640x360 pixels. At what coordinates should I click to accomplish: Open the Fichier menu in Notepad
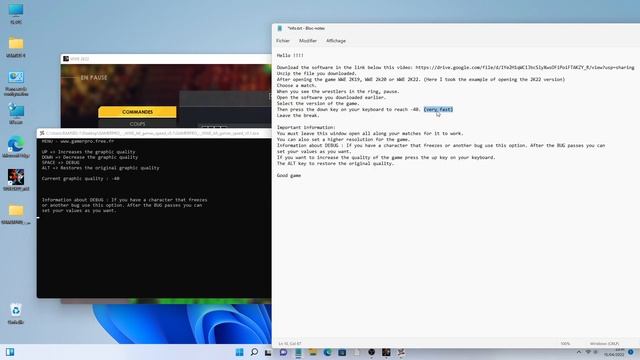point(283,41)
